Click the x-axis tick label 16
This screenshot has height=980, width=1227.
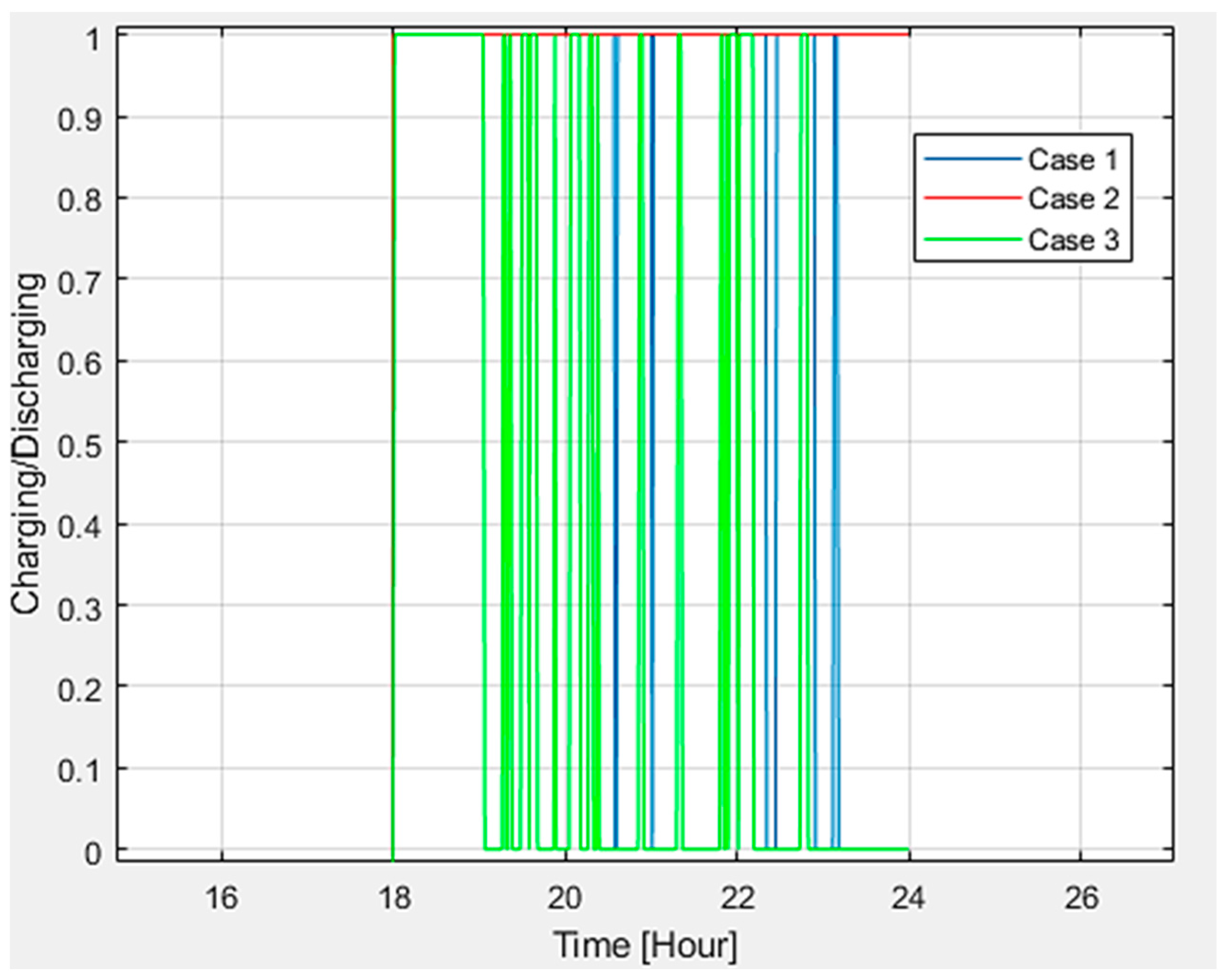(x=221, y=898)
